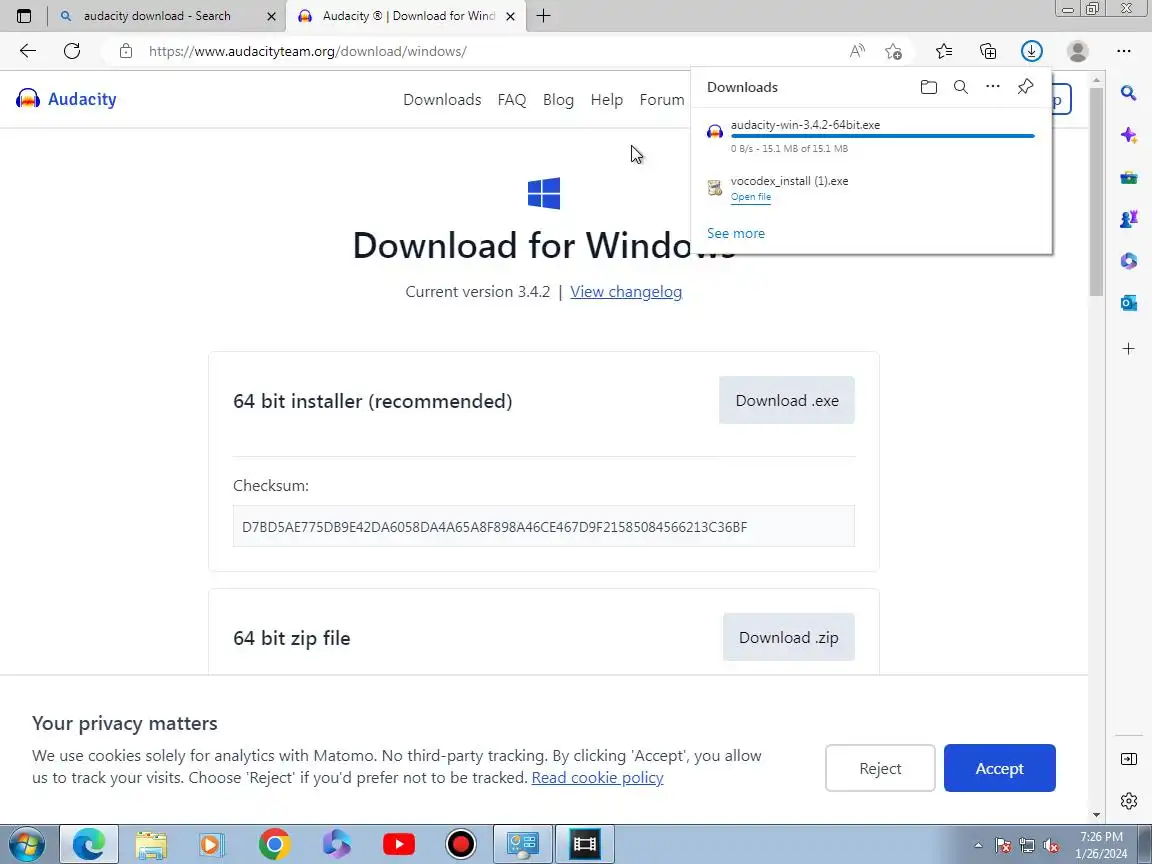Image resolution: width=1152 pixels, height=864 pixels.
Task: Close the Audacity Download for Windows tab
Action: pyautogui.click(x=511, y=16)
